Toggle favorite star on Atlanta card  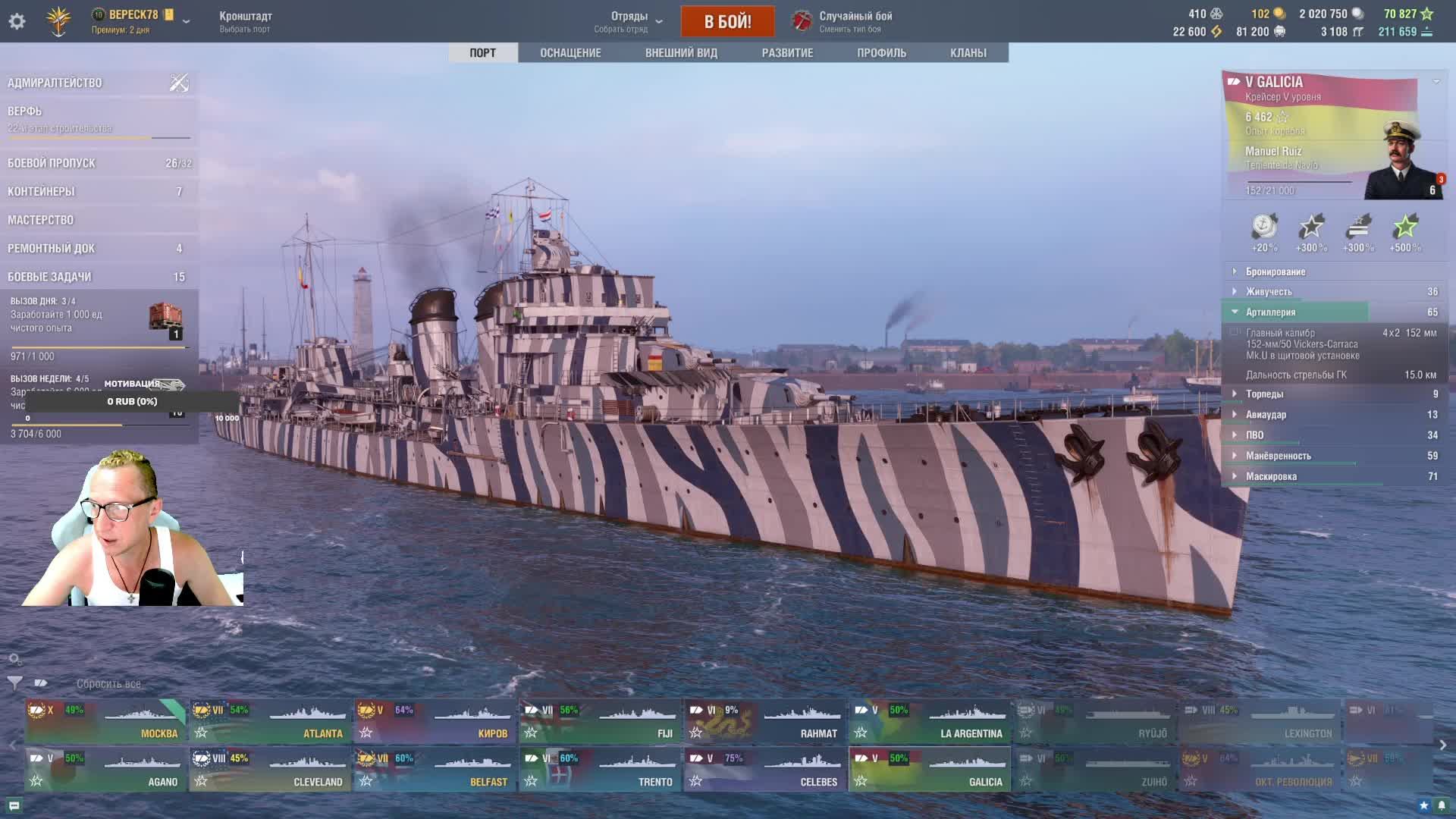tap(201, 733)
